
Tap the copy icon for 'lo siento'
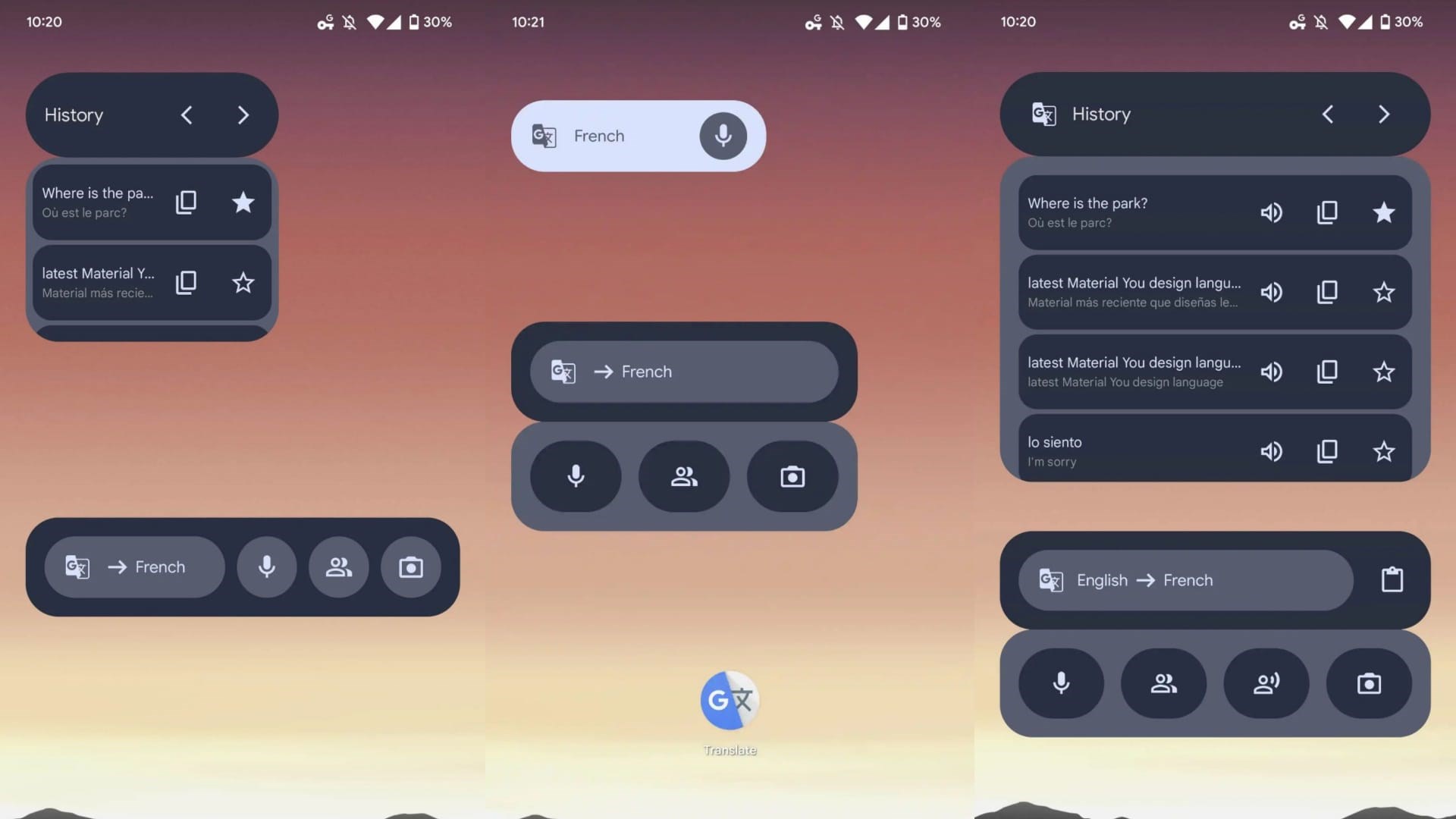tap(1327, 452)
